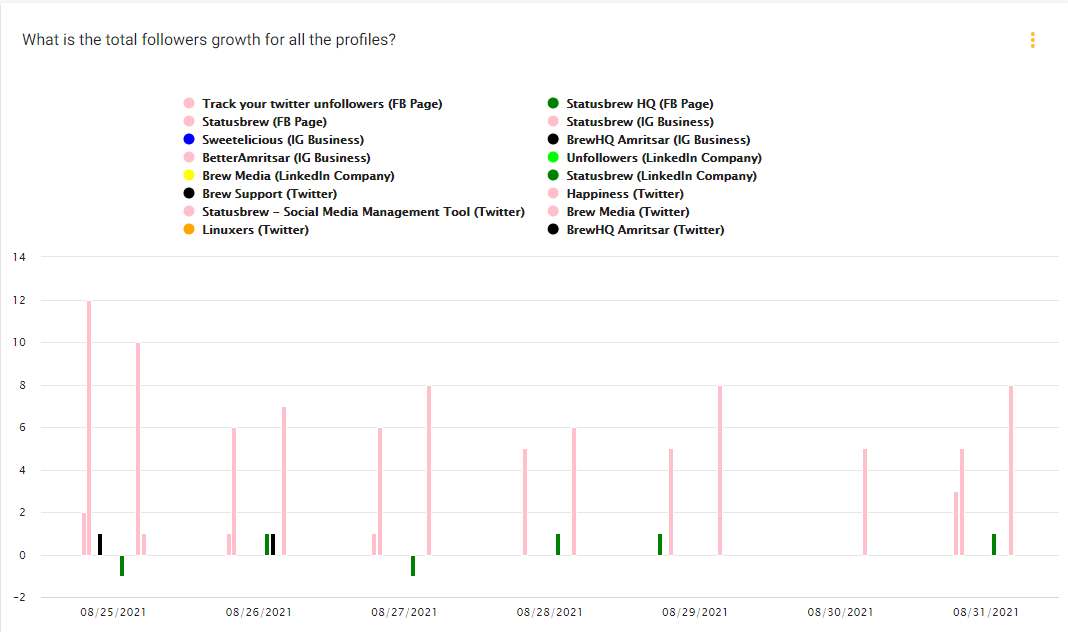Screen dimensions: 1068x632
Task: Toggle Brew Media (Twitter) legend label
Action: (627, 212)
